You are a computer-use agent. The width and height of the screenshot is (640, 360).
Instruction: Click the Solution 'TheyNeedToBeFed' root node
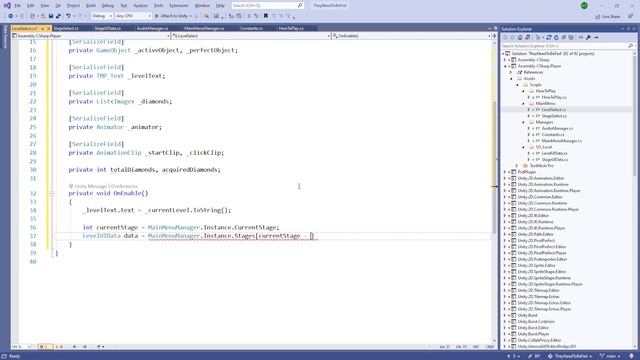553,53
